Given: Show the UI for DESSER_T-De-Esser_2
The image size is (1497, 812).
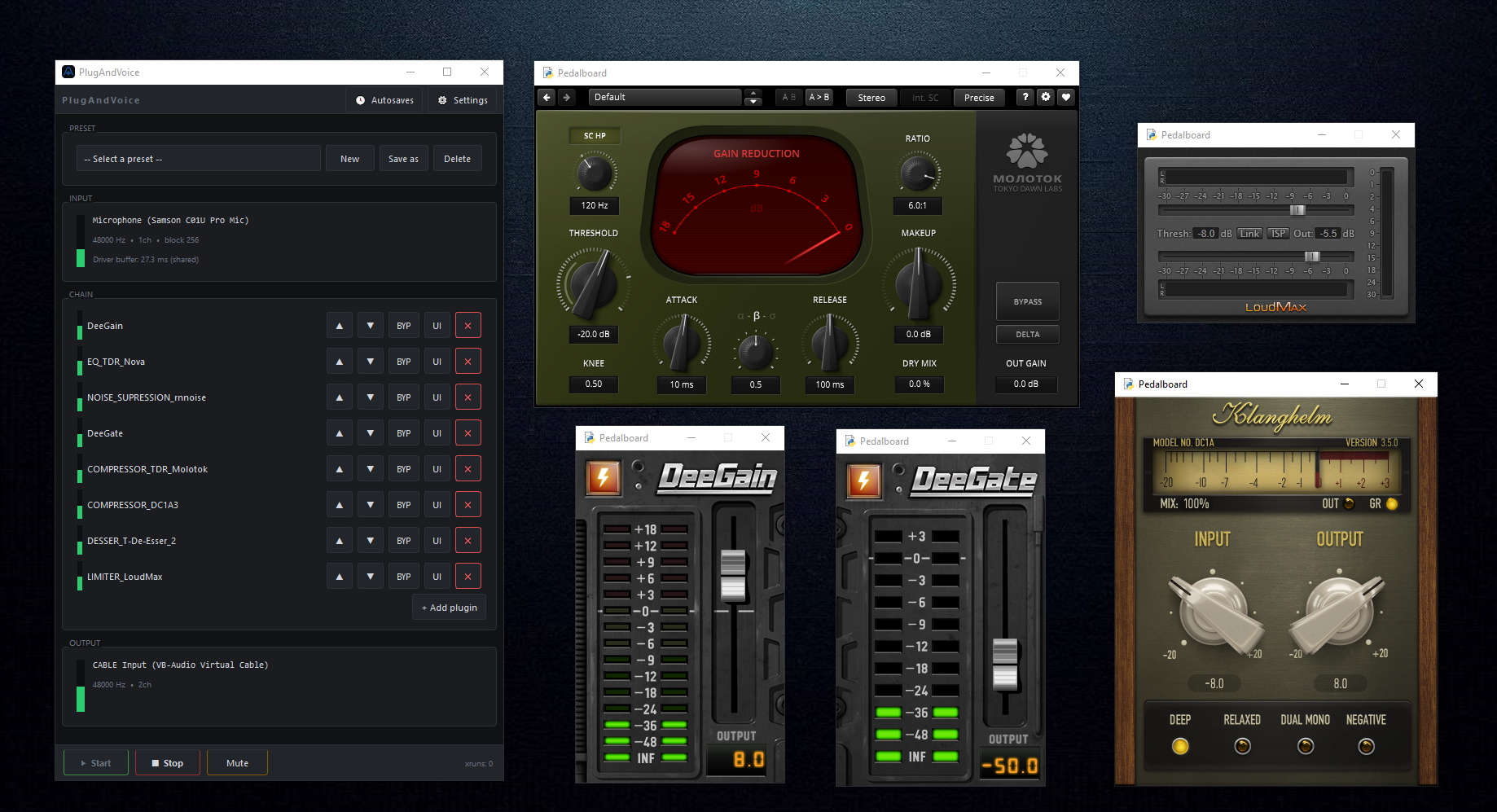Looking at the screenshot, I should click(x=437, y=541).
